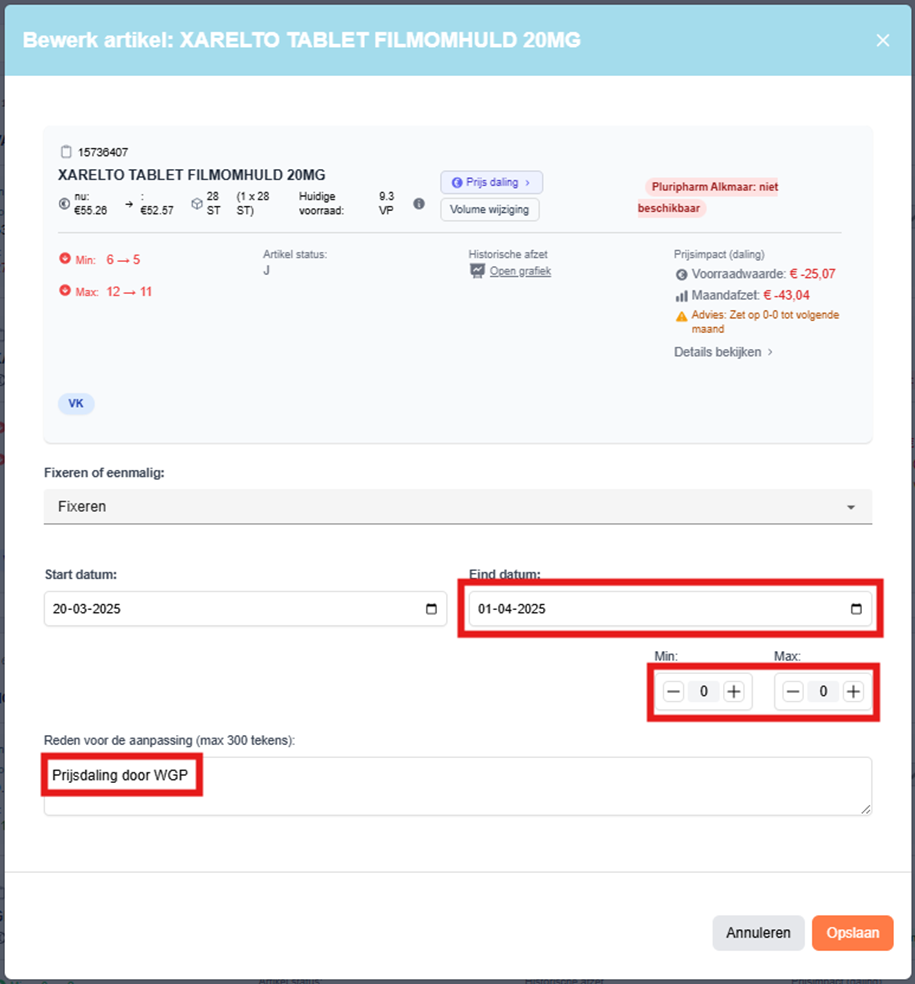Click the Min quantity number field
Viewport: 915px width, 984px height.
click(x=704, y=692)
